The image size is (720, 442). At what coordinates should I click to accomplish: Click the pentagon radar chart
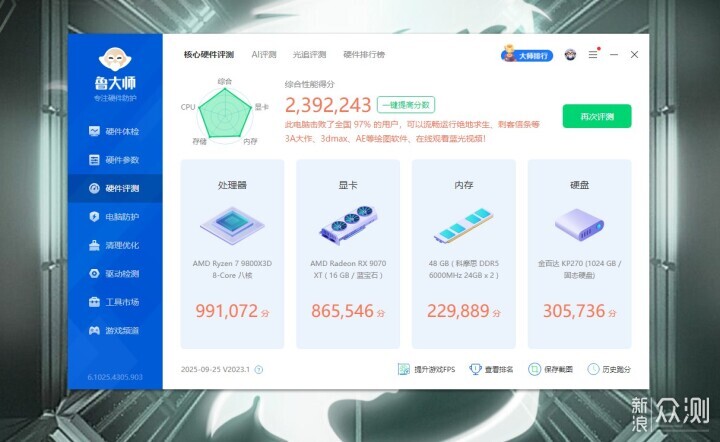pyautogui.click(x=225, y=113)
